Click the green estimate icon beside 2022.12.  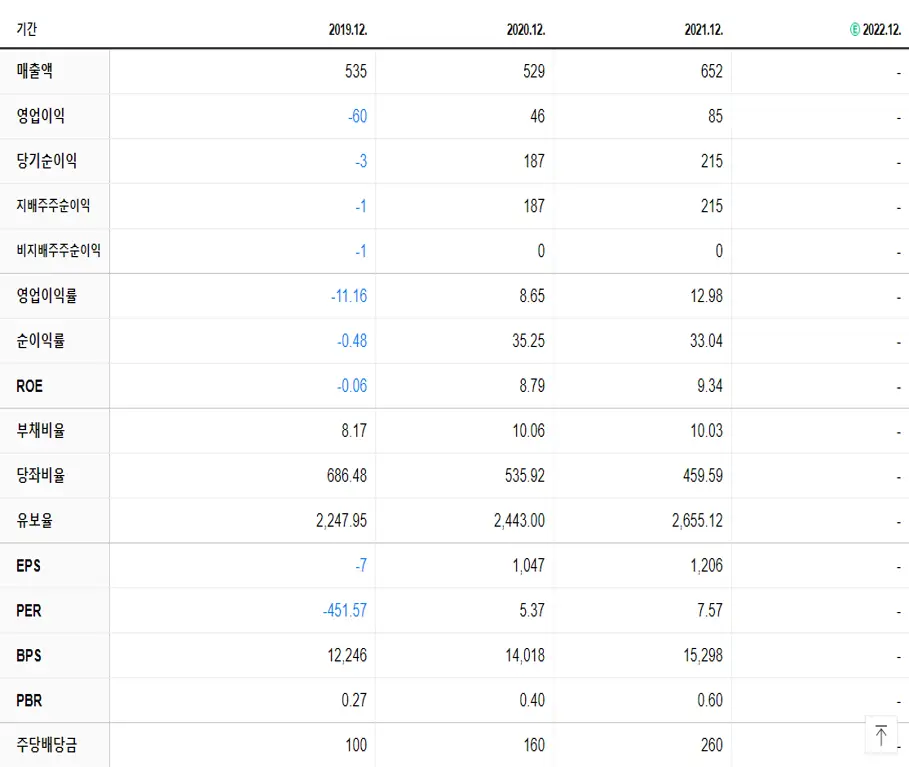point(855,29)
